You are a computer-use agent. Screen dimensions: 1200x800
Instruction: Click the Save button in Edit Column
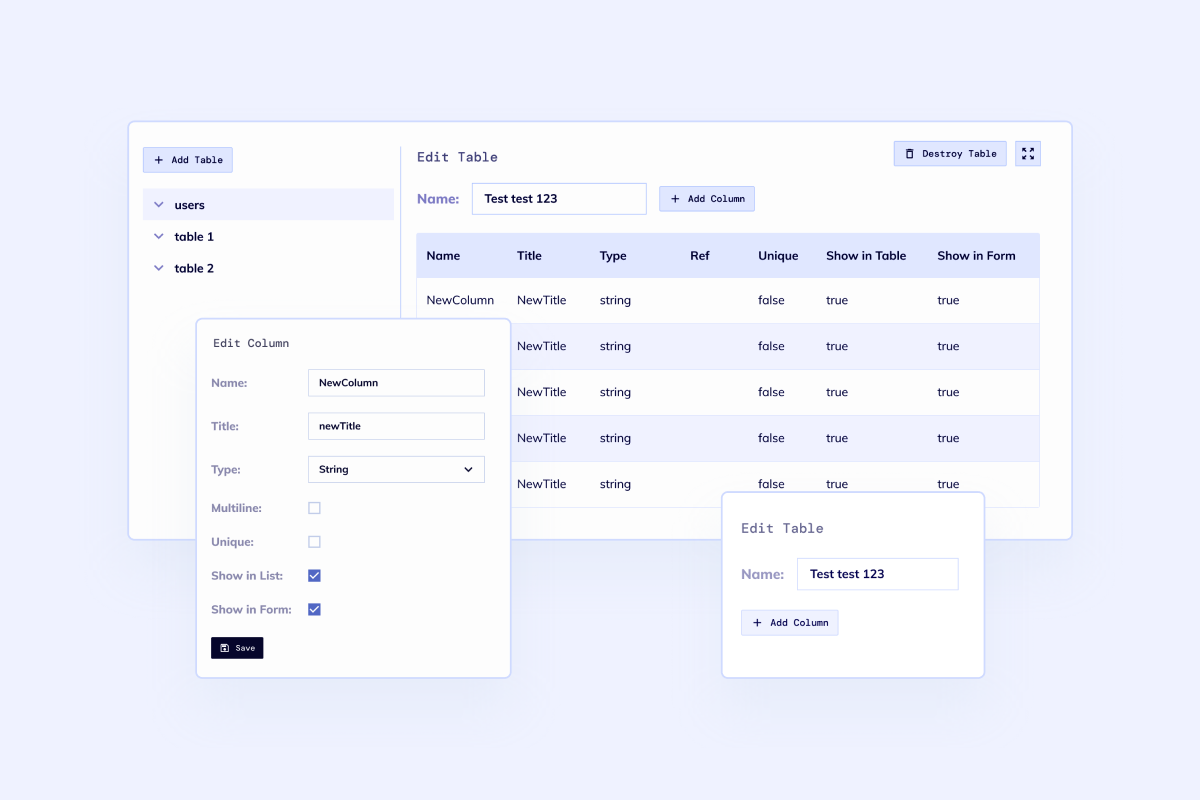pos(237,647)
